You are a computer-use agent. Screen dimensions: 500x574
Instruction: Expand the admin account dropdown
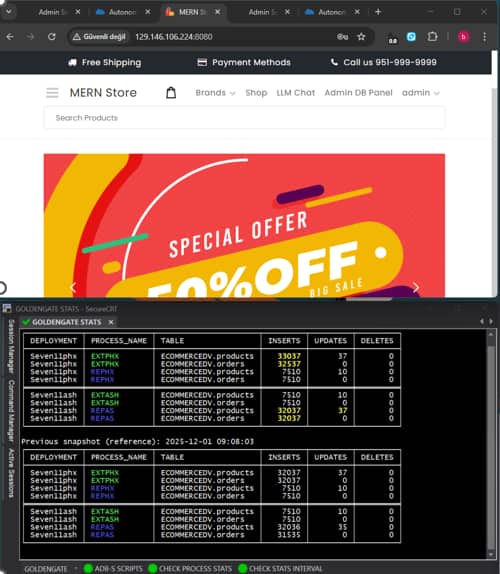(421, 93)
